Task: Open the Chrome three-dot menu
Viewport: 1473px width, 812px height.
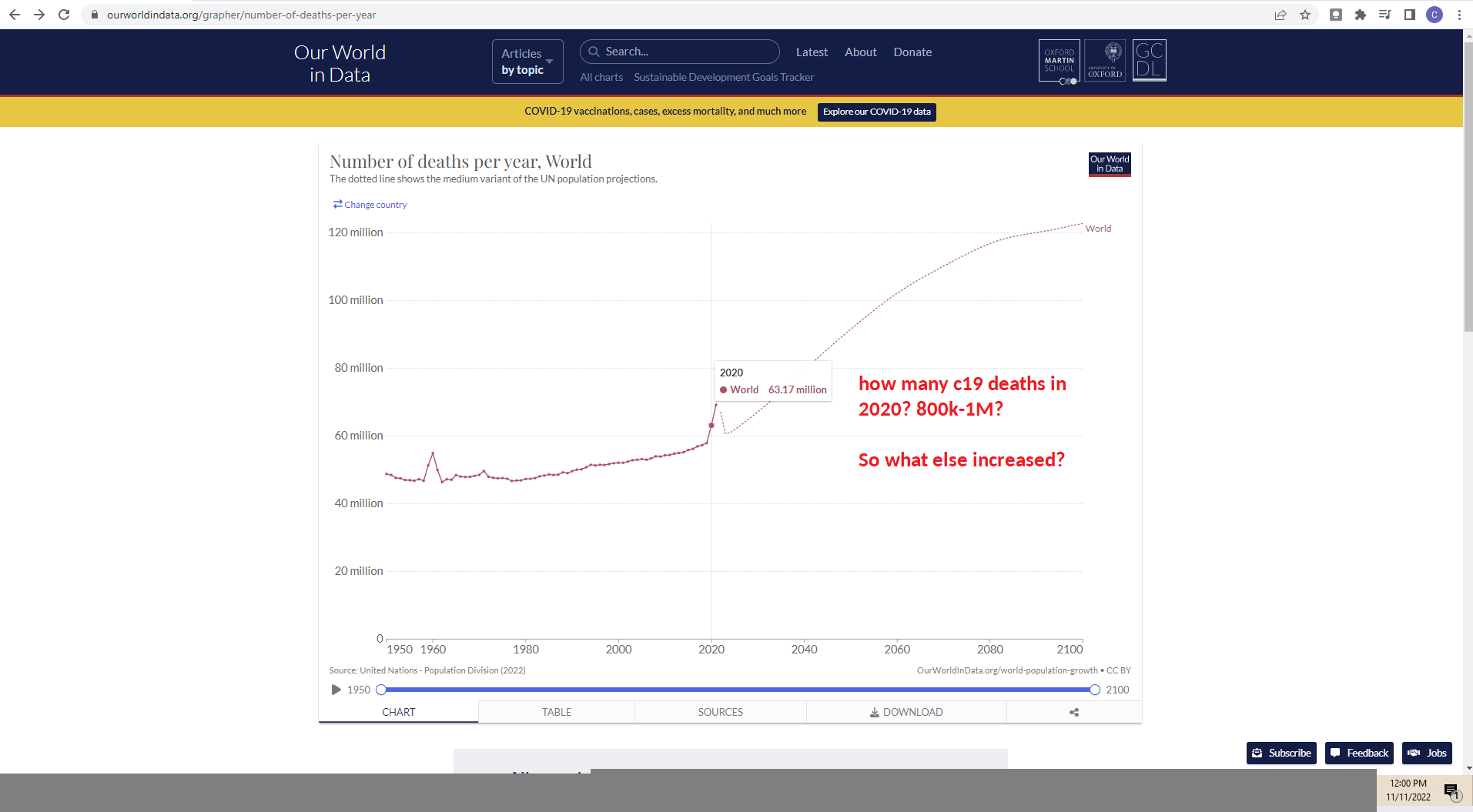Action: [1459, 15]
